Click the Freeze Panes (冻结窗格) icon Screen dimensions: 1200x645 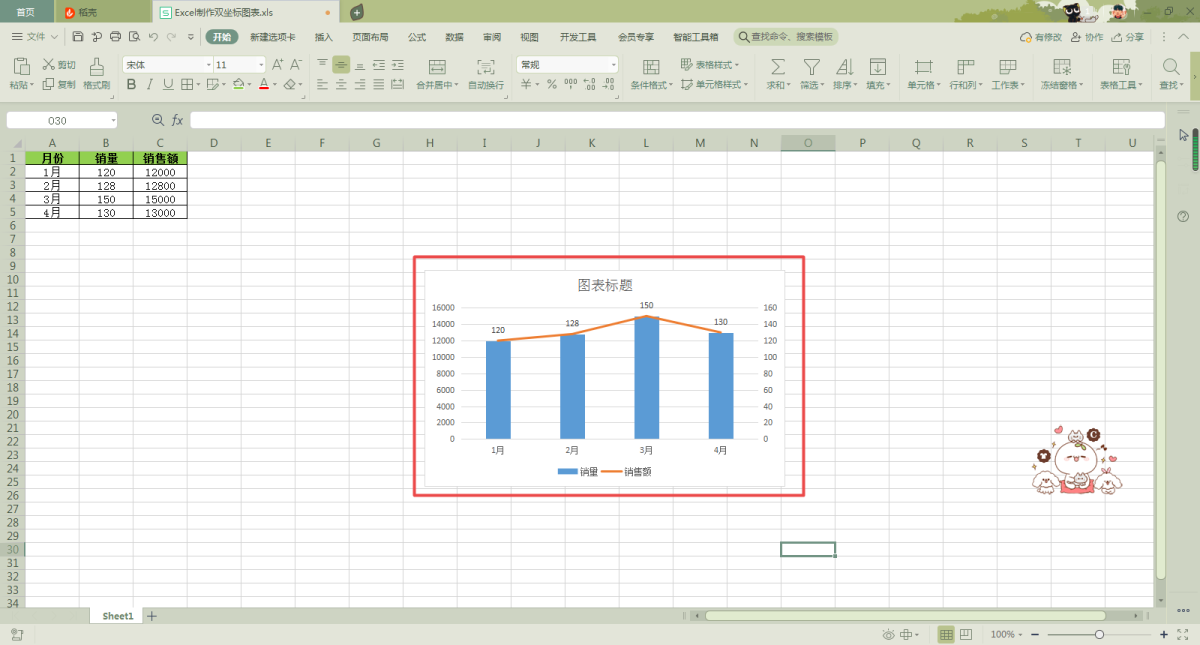tap(1062, 67)
